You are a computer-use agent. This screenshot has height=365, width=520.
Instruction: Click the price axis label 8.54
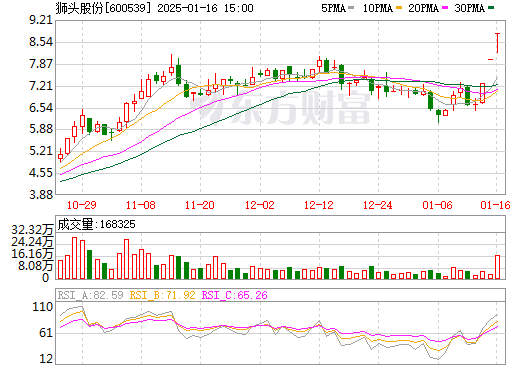(41, 42)
